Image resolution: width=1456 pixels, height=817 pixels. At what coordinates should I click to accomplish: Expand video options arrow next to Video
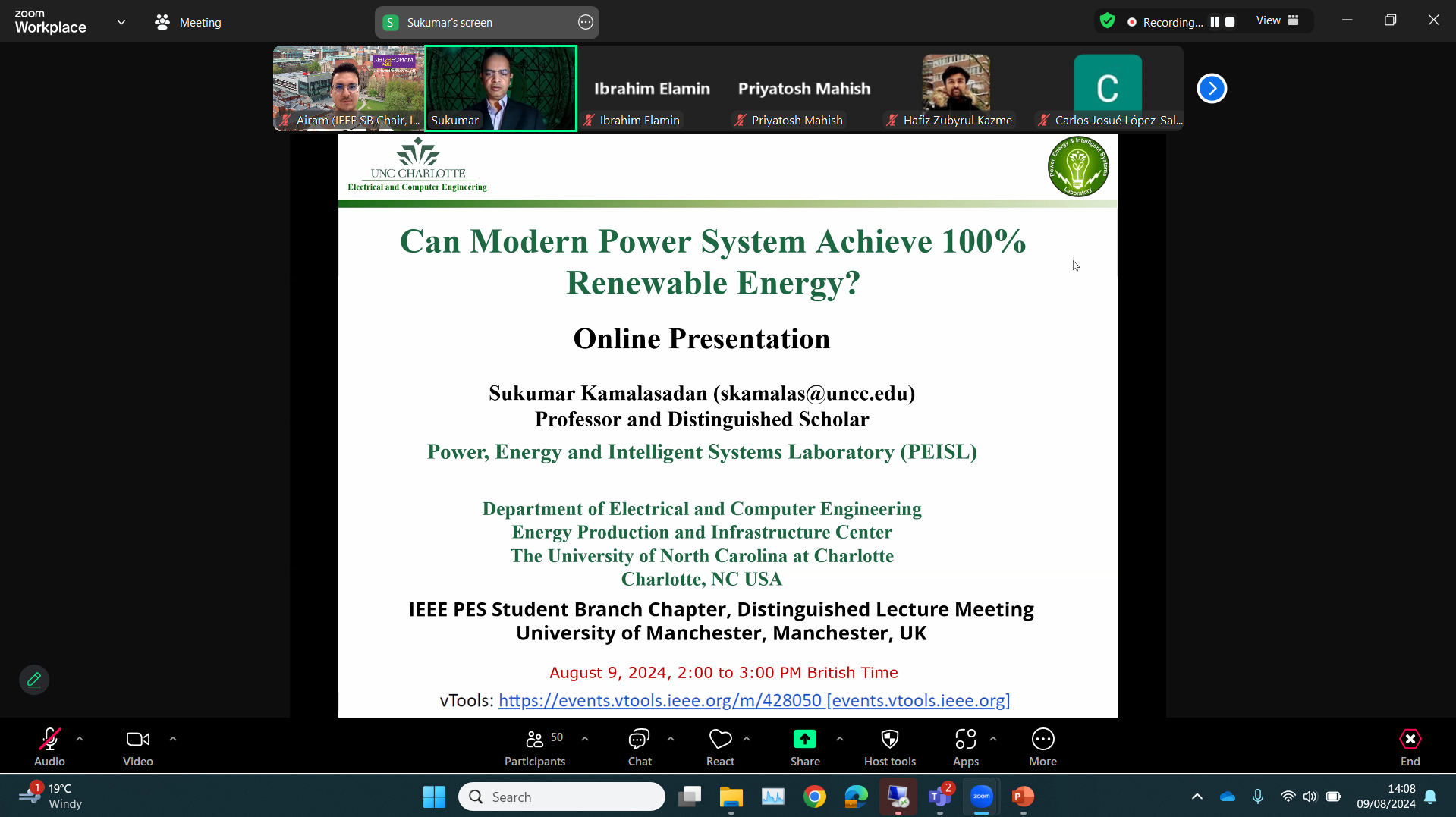173,739
